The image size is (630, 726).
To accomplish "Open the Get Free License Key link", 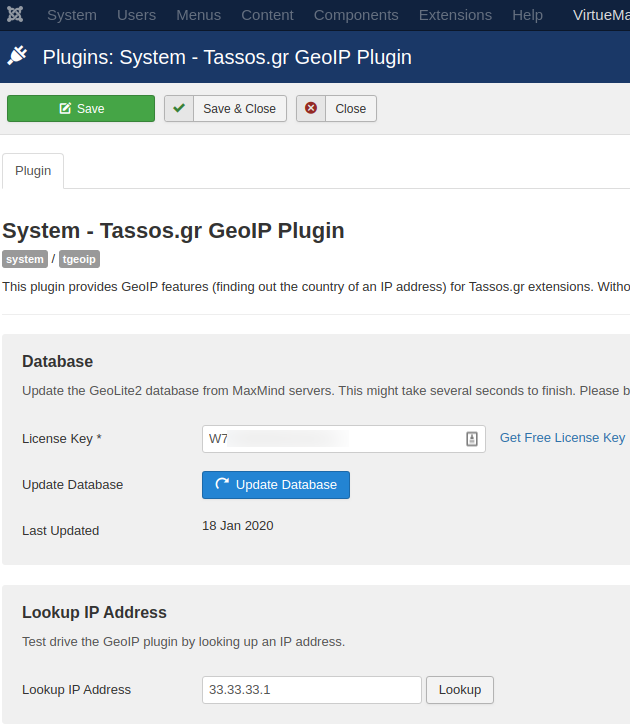I will pos(562,438).
